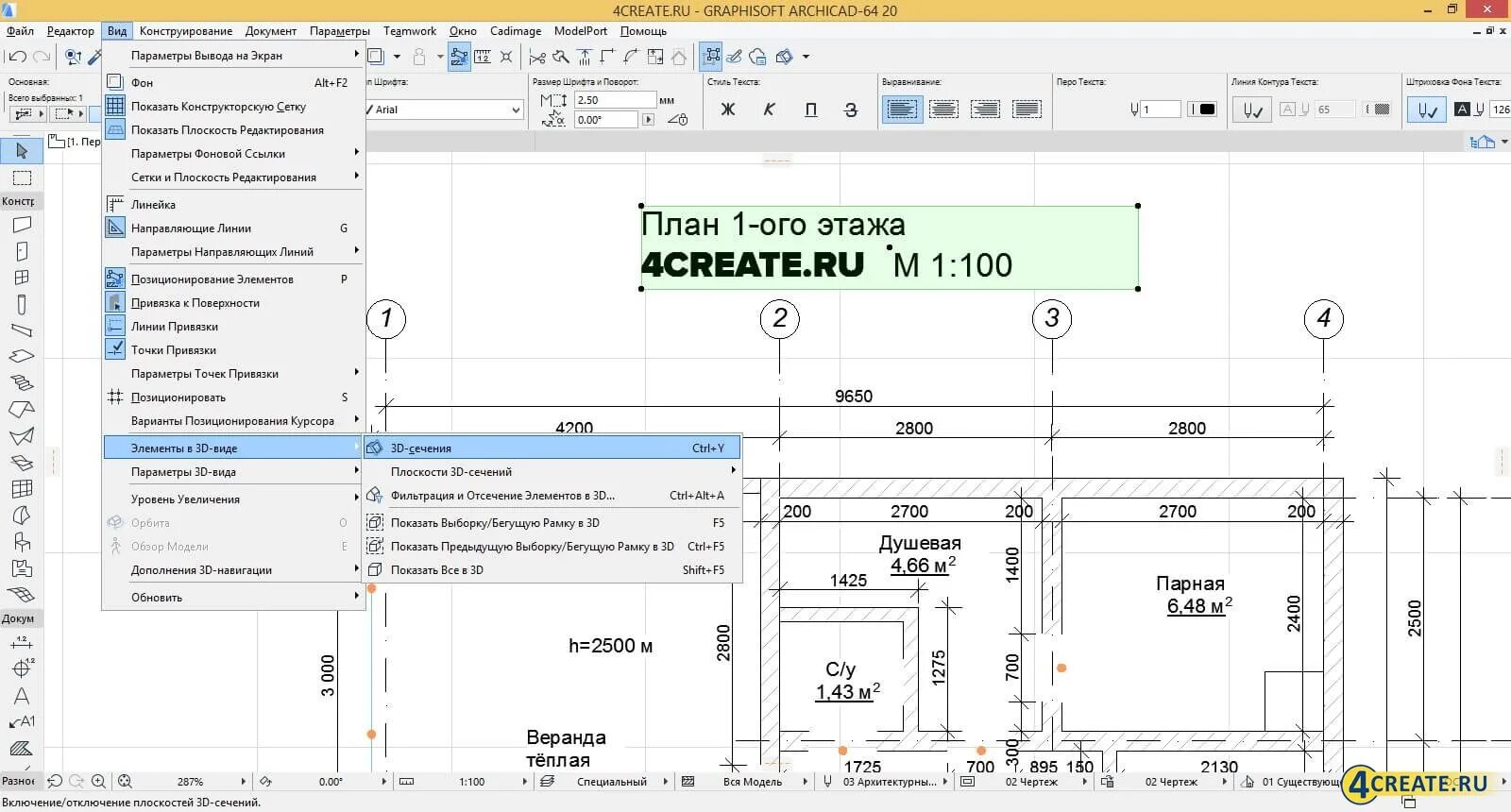Select the Marquee tool in toolbox
Image resolution: width=1511 pixels, height=812 pixels.
coord(21,178)
